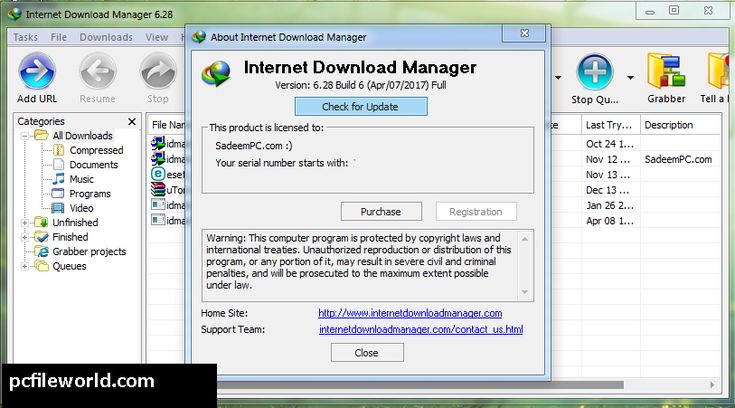Click the Unfinished folder icon

coord(42,222)
